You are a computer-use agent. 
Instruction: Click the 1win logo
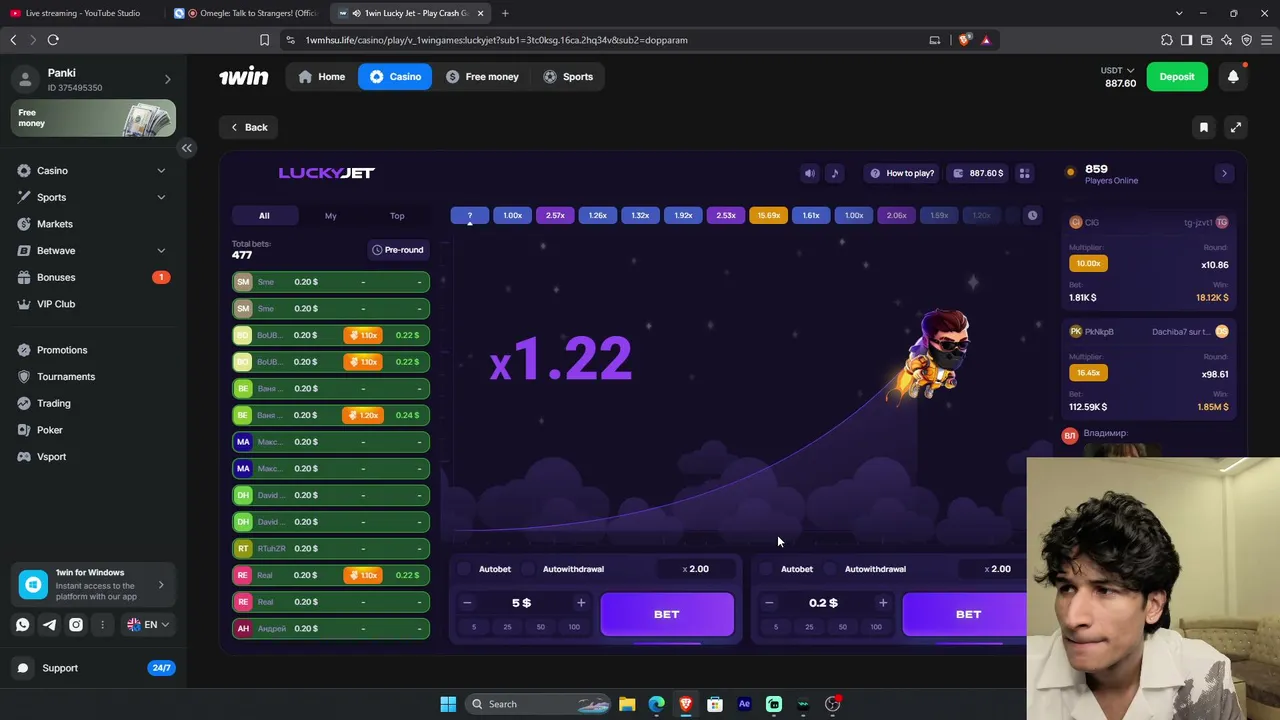(x=244, y=76)
